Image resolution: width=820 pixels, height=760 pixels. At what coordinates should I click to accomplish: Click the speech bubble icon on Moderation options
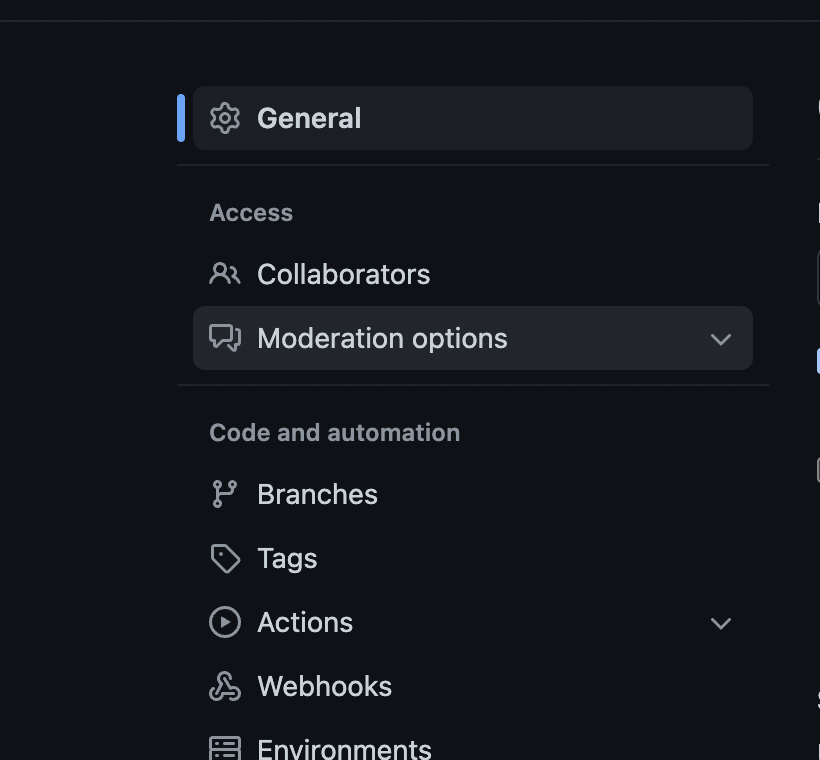(x=225, y=338)
